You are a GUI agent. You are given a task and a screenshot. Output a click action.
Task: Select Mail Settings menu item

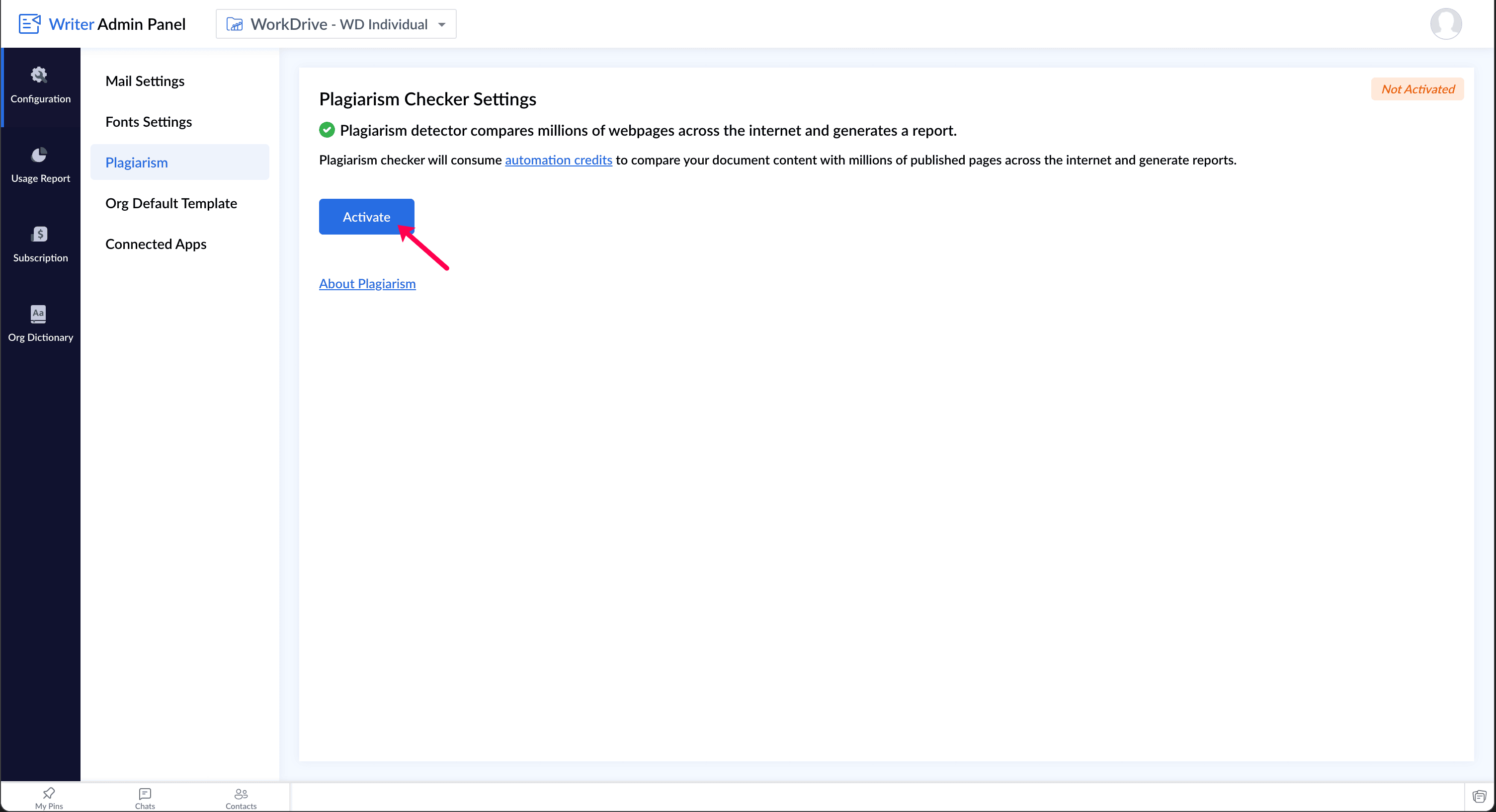pos(145,81)
